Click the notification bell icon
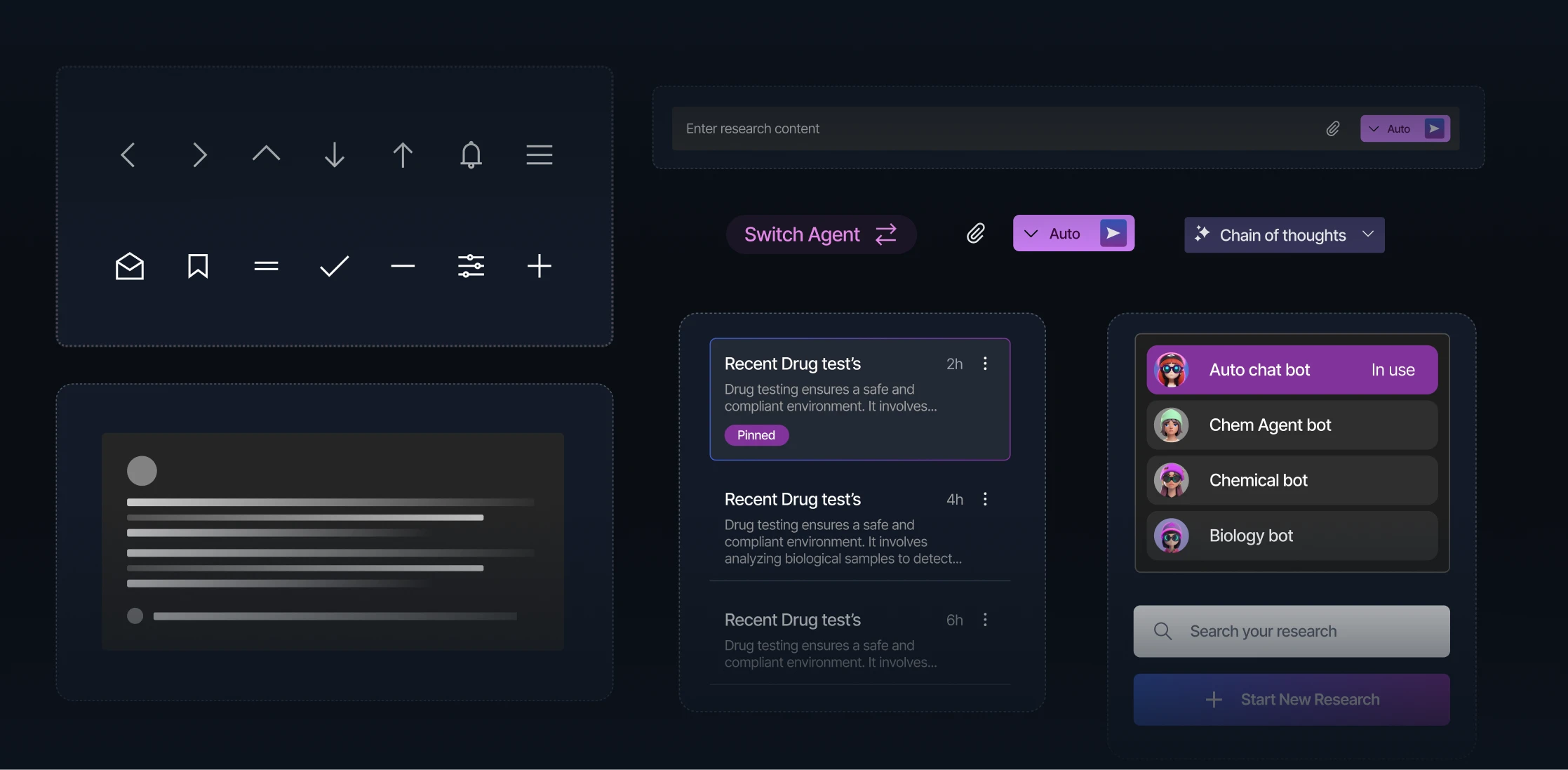Image resolution: width=1568 pixels, height=770 pixels. pos(471,154)
